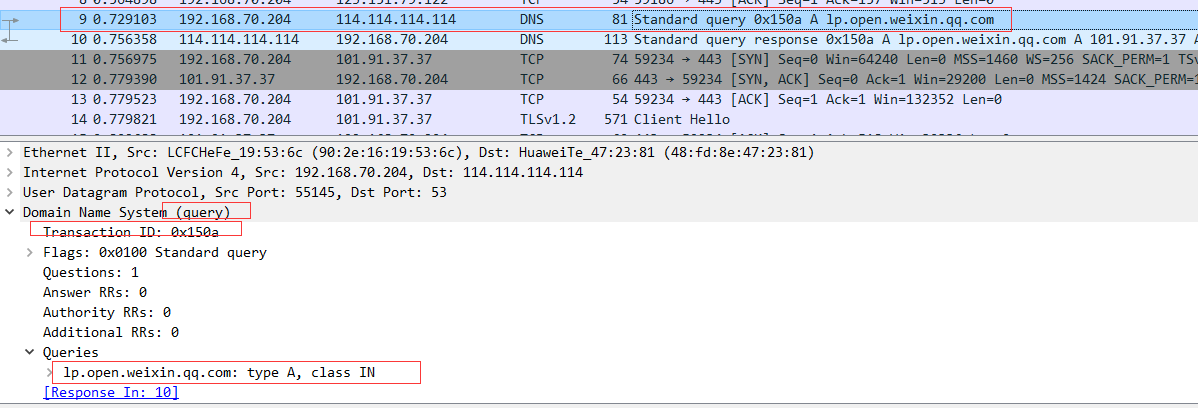Select the Answer RRs: 0 field
1198x408 pixels.
95,292
